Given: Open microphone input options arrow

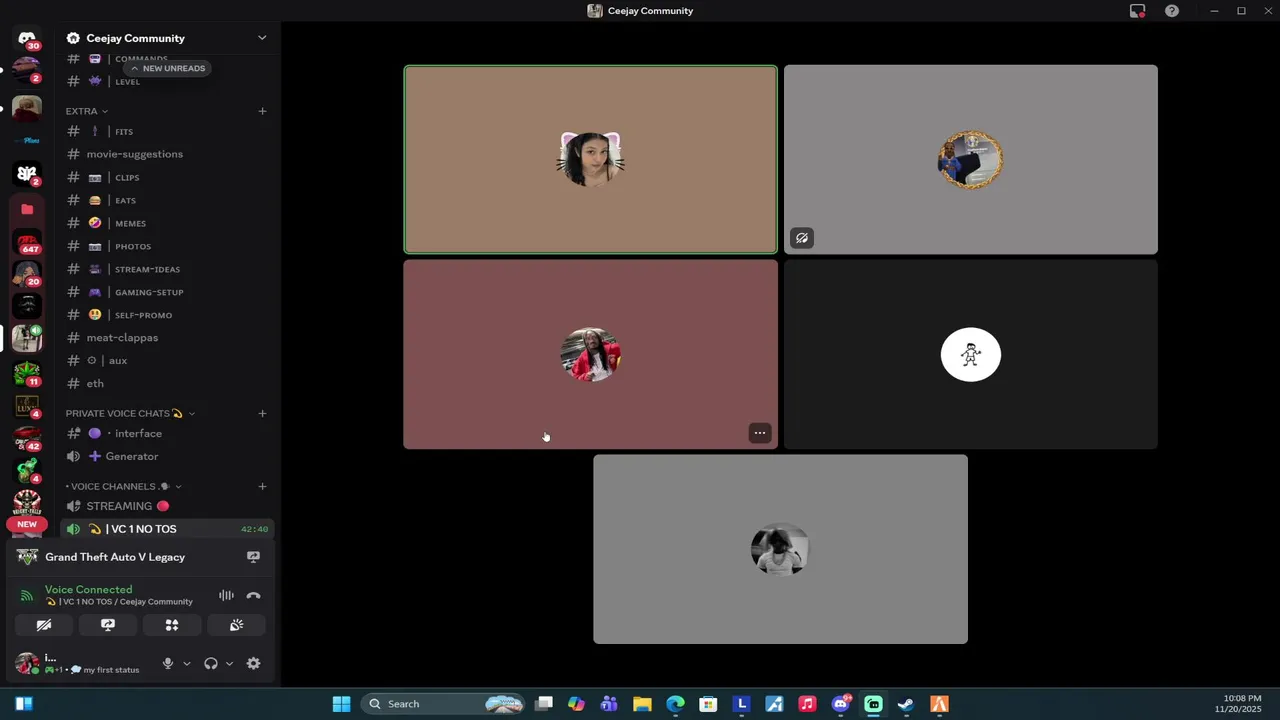Looking at the screenshot, I should click(x=186, y=663).
